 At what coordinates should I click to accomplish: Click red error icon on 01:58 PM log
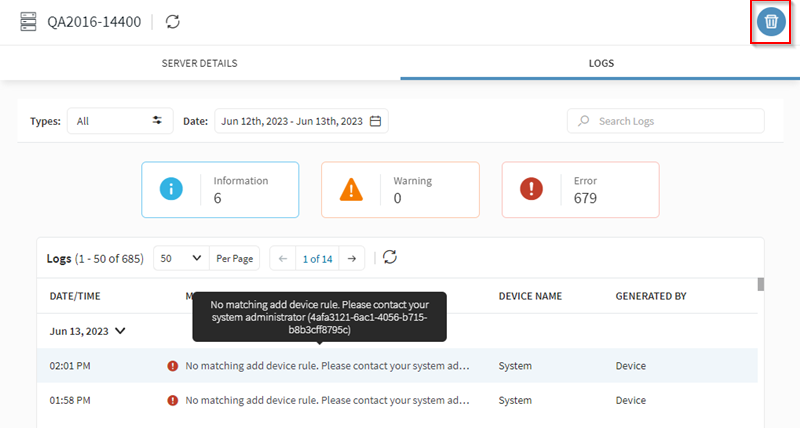click(173, 400)
